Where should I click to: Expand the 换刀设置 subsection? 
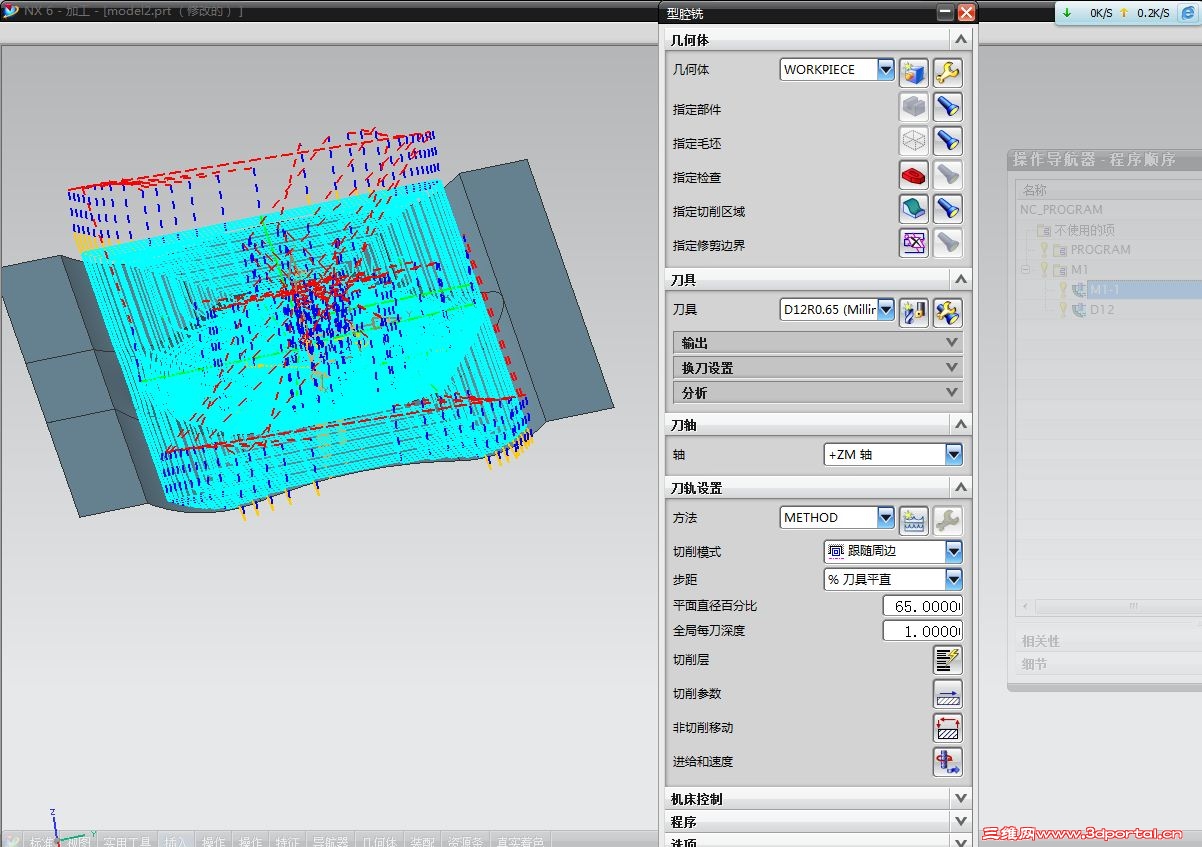818,367
